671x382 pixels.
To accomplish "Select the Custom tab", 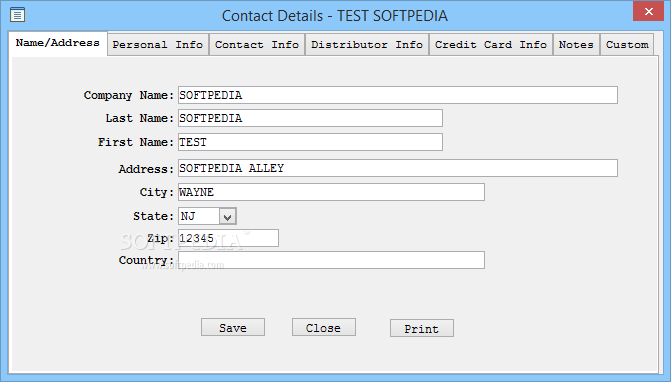I will [627, 45].
